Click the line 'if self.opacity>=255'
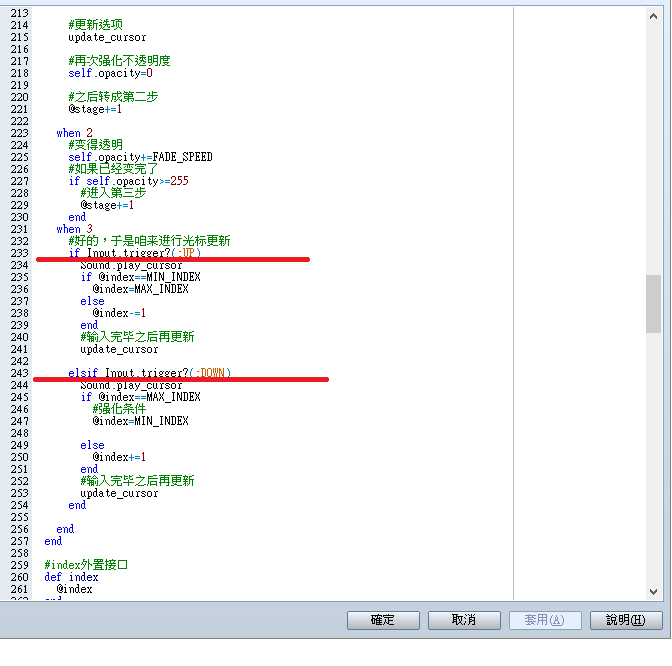 [128, 181]
